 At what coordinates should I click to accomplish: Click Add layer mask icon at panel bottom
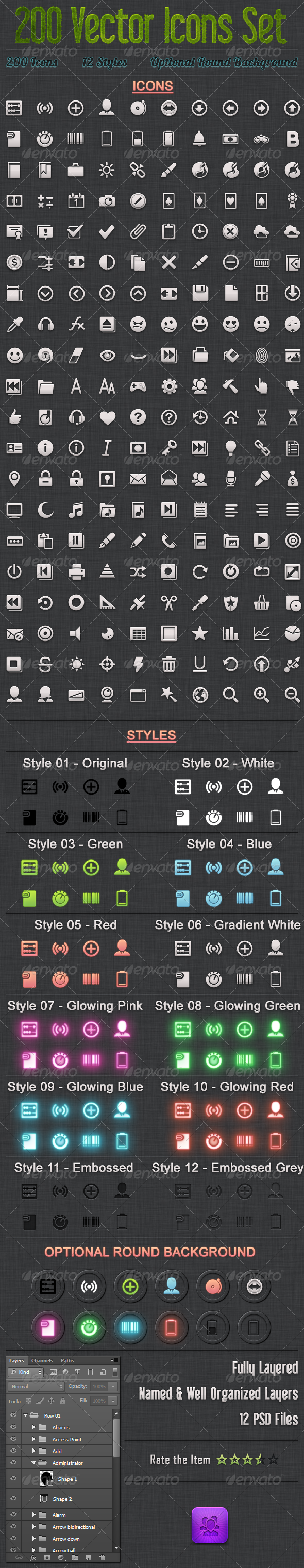tap(47, 1558)
